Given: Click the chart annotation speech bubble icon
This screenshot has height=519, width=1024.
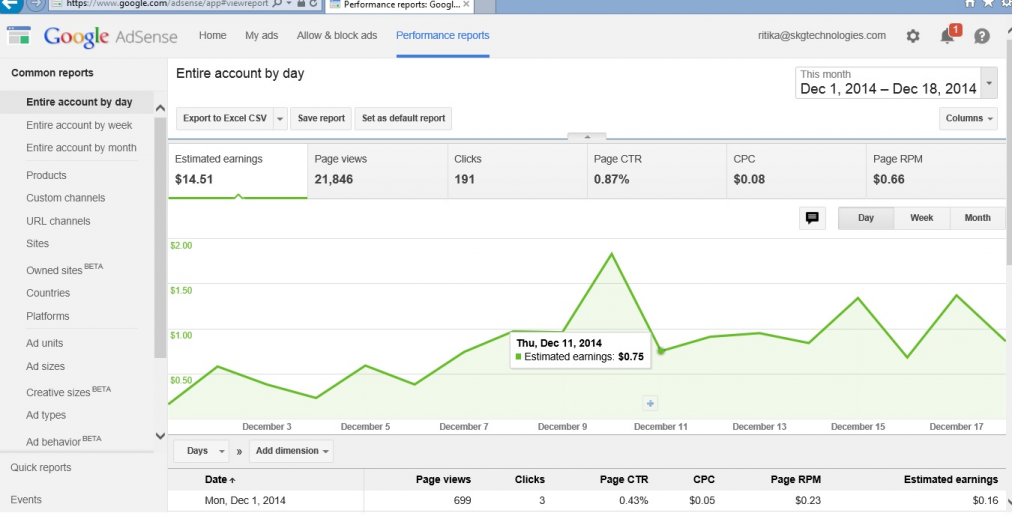Looking at the screenshot, I should [x=812, y=218].
